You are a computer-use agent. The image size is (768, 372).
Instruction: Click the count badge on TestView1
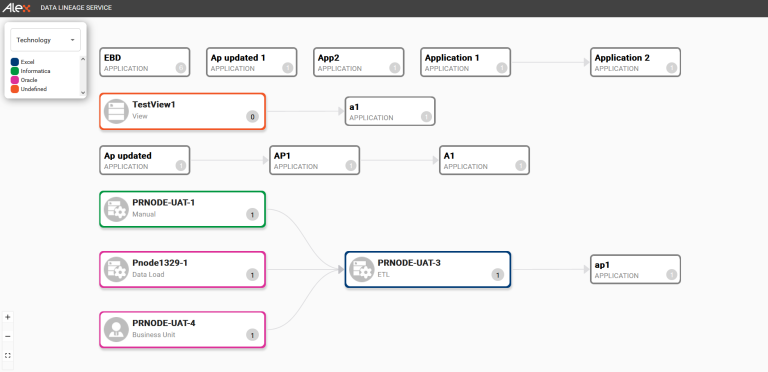pos(252,117)
